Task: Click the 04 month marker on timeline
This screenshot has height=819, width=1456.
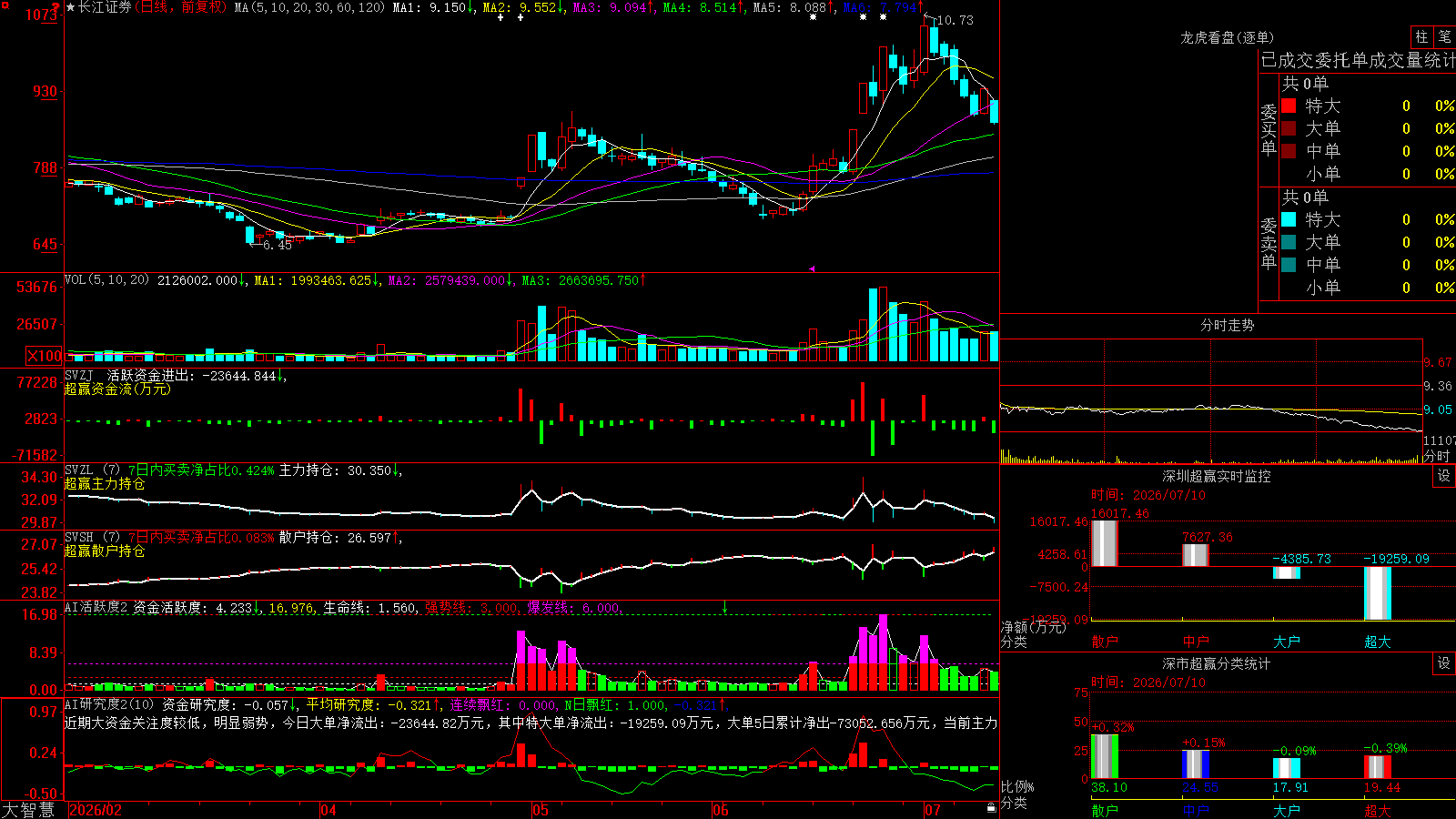Action: click(x=329, y=810)
